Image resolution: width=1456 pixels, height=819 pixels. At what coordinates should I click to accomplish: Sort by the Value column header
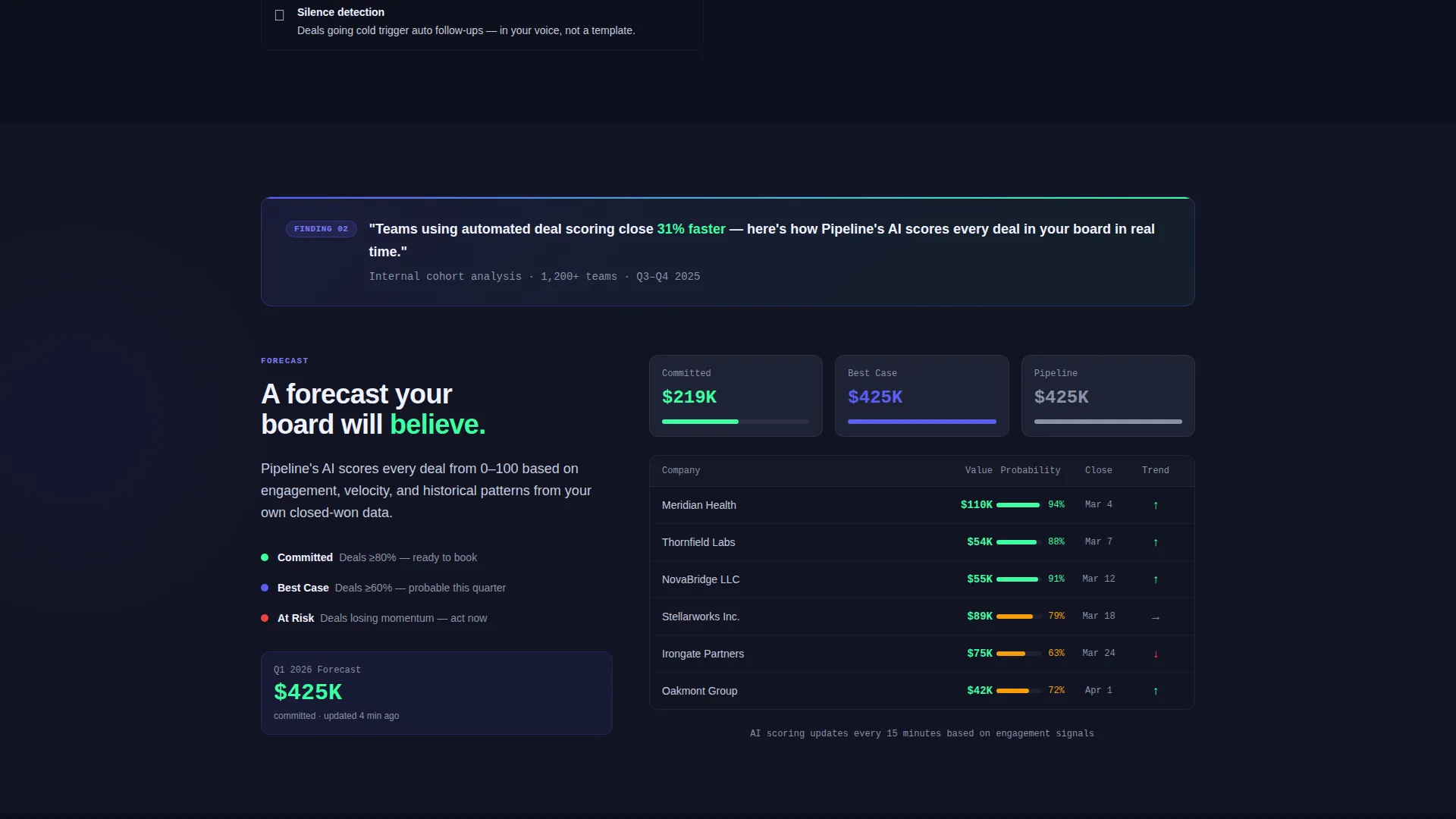pos(978,470)
